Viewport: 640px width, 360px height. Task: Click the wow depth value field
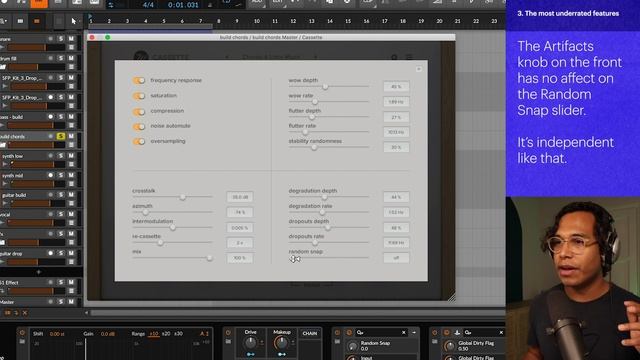tap(396, 87)
